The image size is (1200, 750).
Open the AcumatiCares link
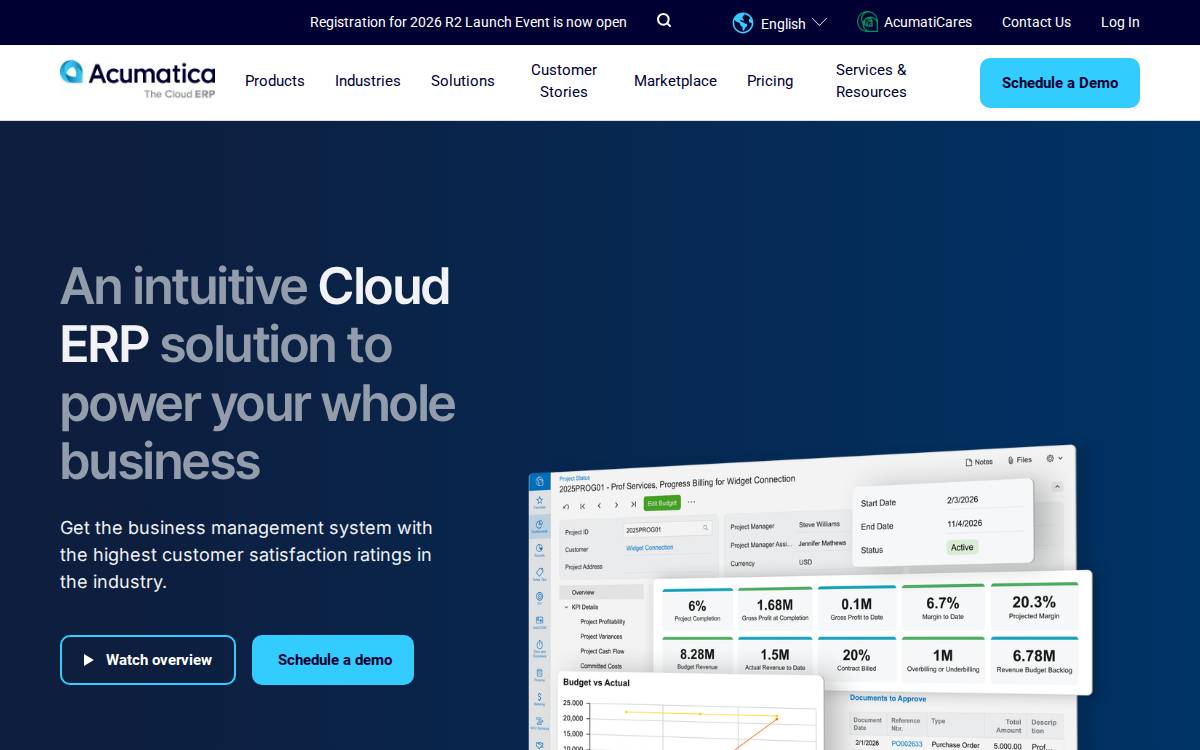(915, 22)
